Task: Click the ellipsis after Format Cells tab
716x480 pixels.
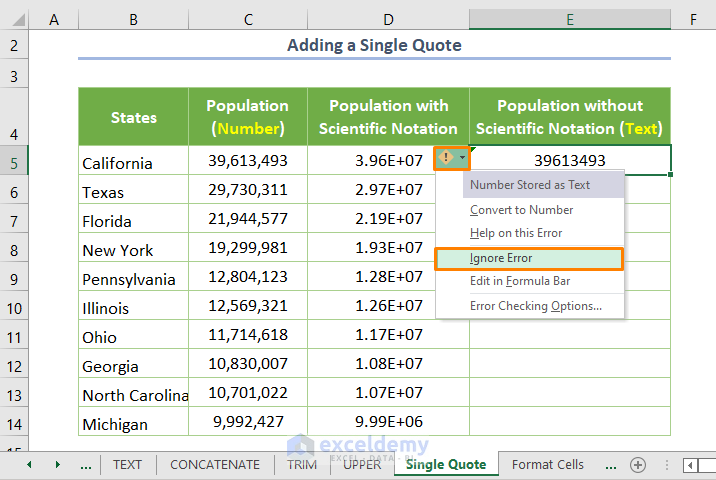Action: [x=609, y=464]
